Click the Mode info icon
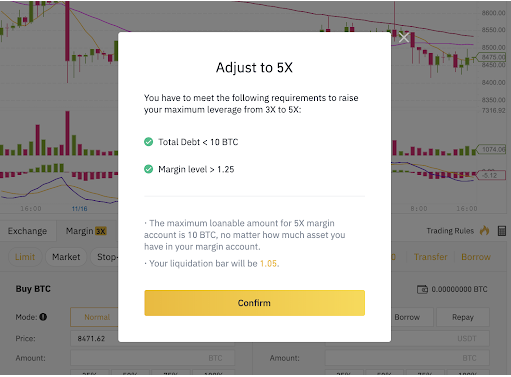Screen dimensions: 511x377 click(43, 317)
